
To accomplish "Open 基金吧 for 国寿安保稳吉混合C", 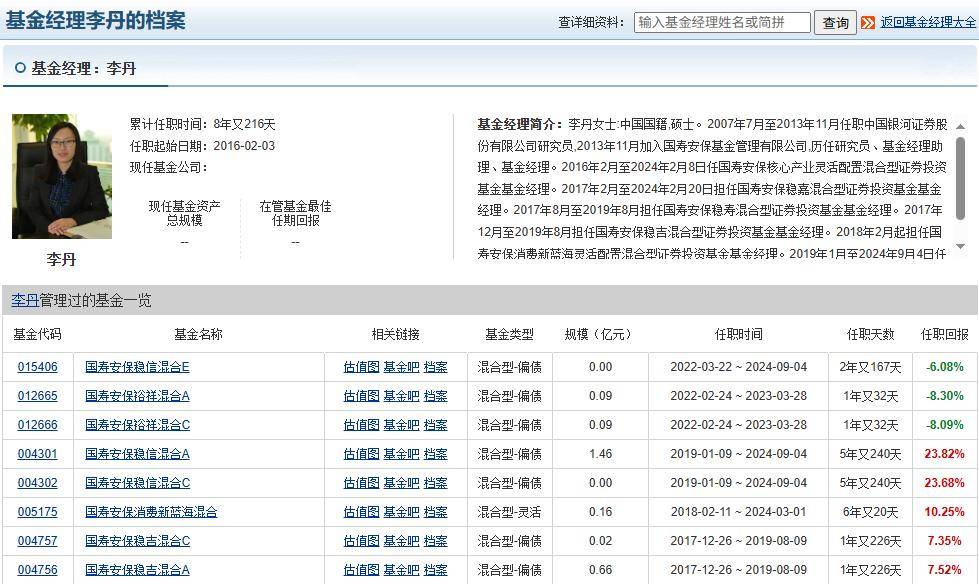I will 399,540.
